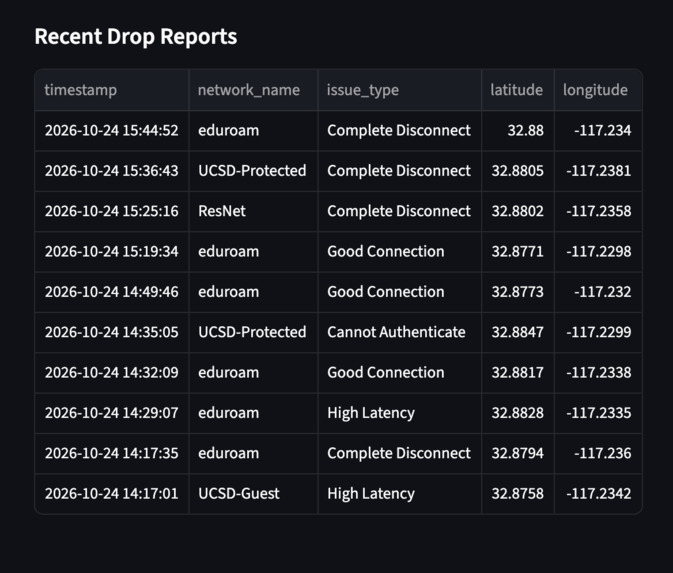This screenshot has height=573, width=673.
Task: Select timestamp cell 2026-10-24 14:17:01
Action: click(x=112, y=494)
